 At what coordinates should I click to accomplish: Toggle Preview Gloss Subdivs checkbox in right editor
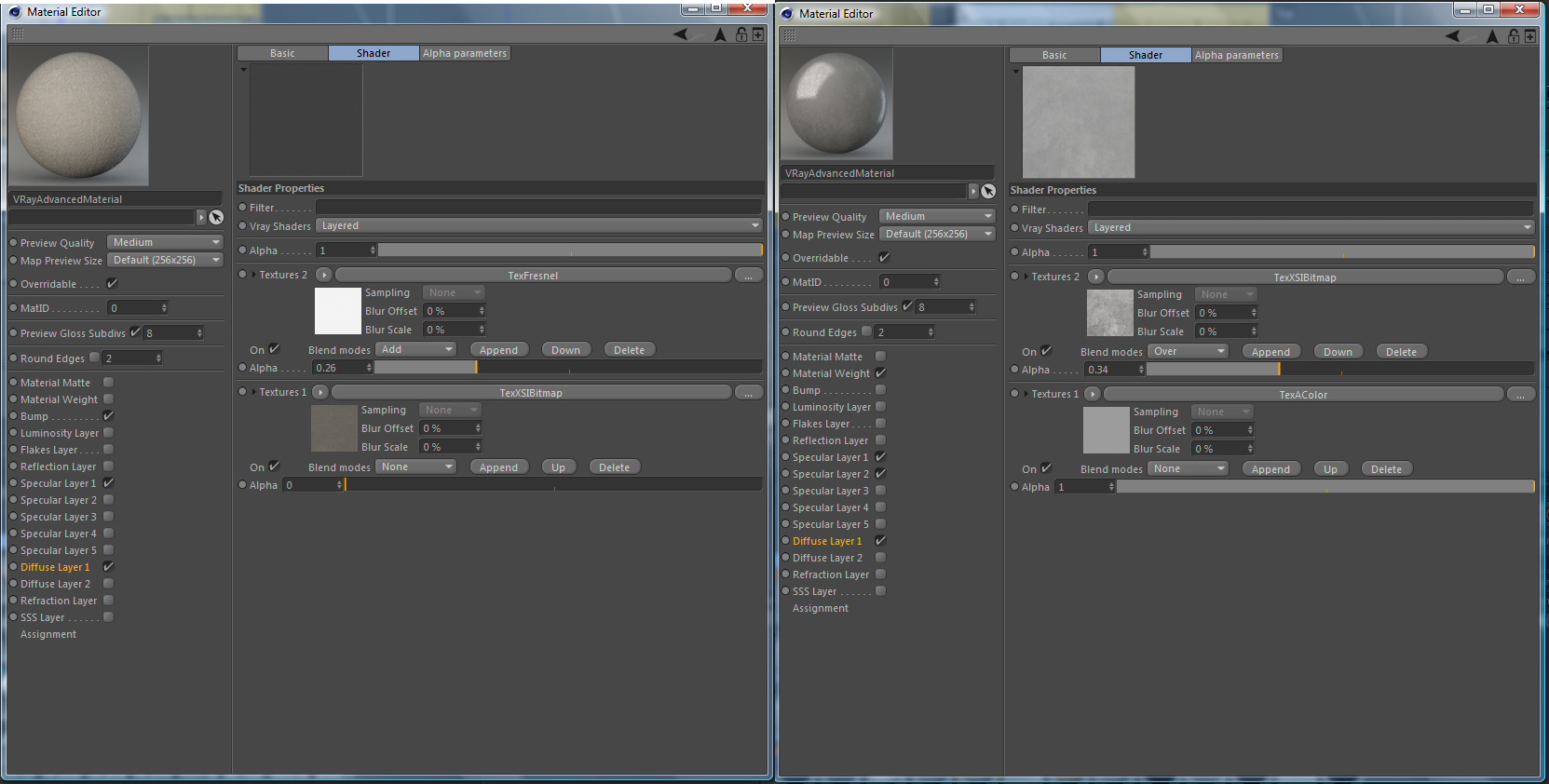click(x=907, y=305)
